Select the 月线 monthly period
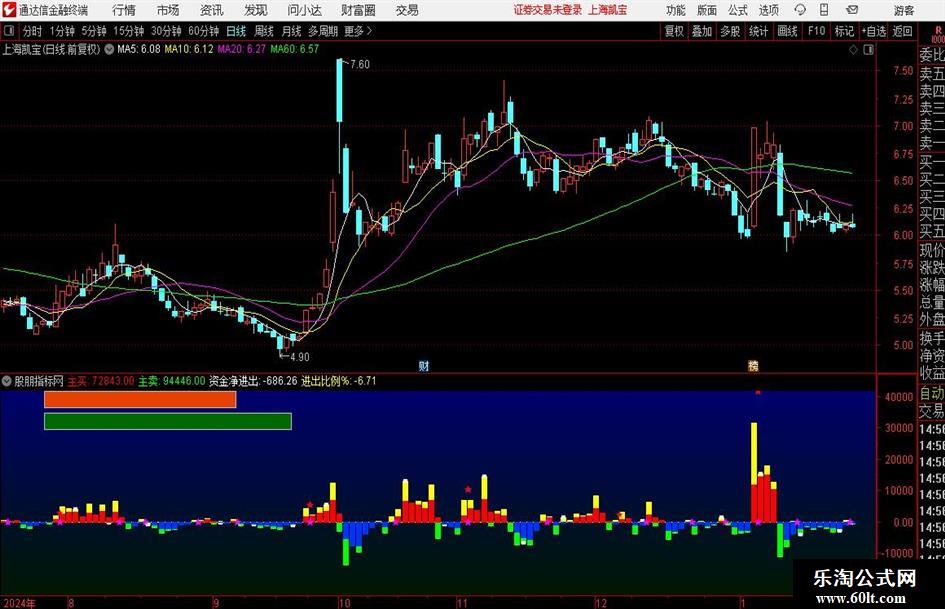Screen dimensions: 945x609 click(292, 31)
